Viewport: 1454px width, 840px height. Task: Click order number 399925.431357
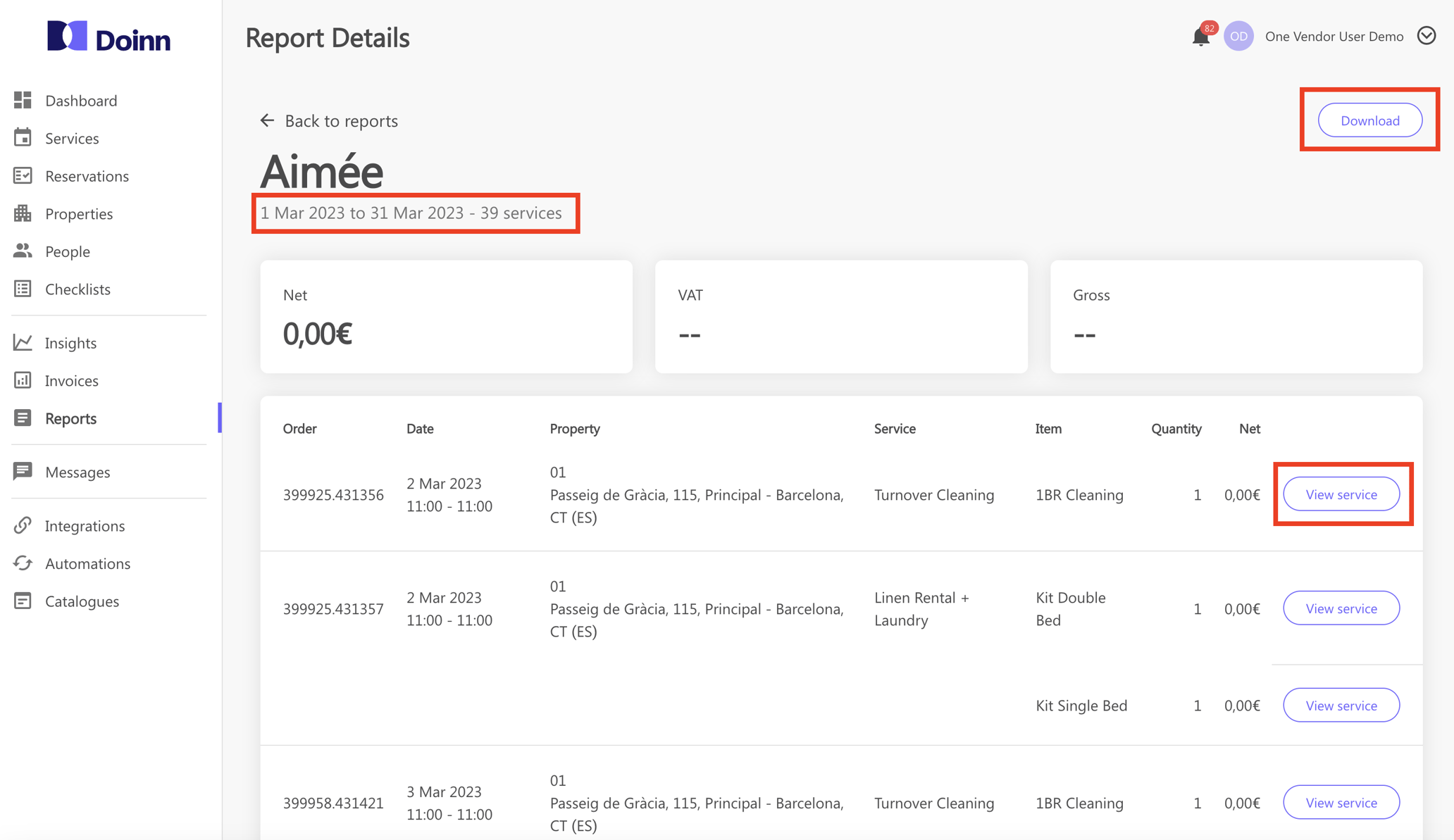point(333,608)
